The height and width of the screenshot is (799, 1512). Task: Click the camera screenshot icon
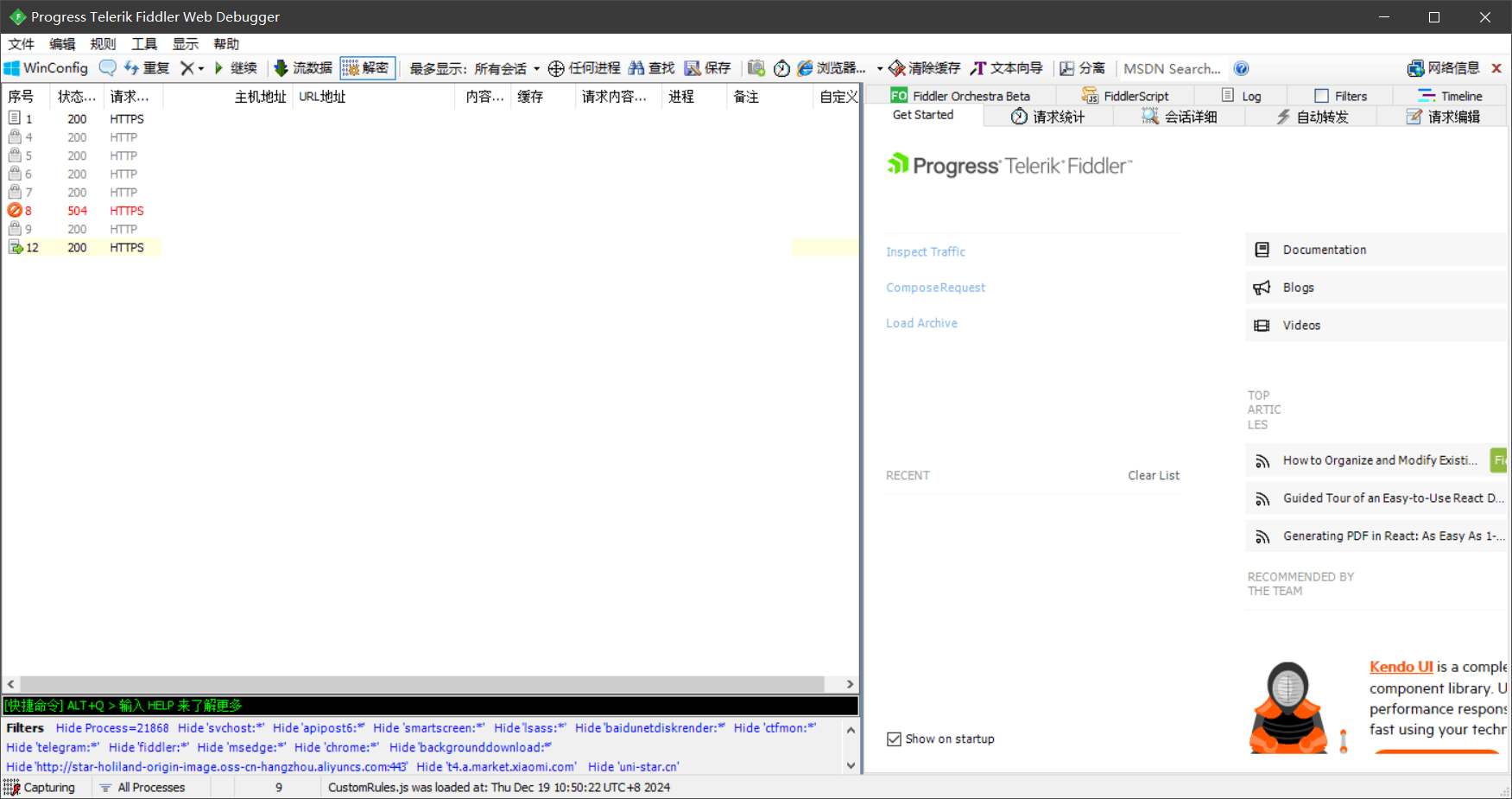(x=756, y=68)
